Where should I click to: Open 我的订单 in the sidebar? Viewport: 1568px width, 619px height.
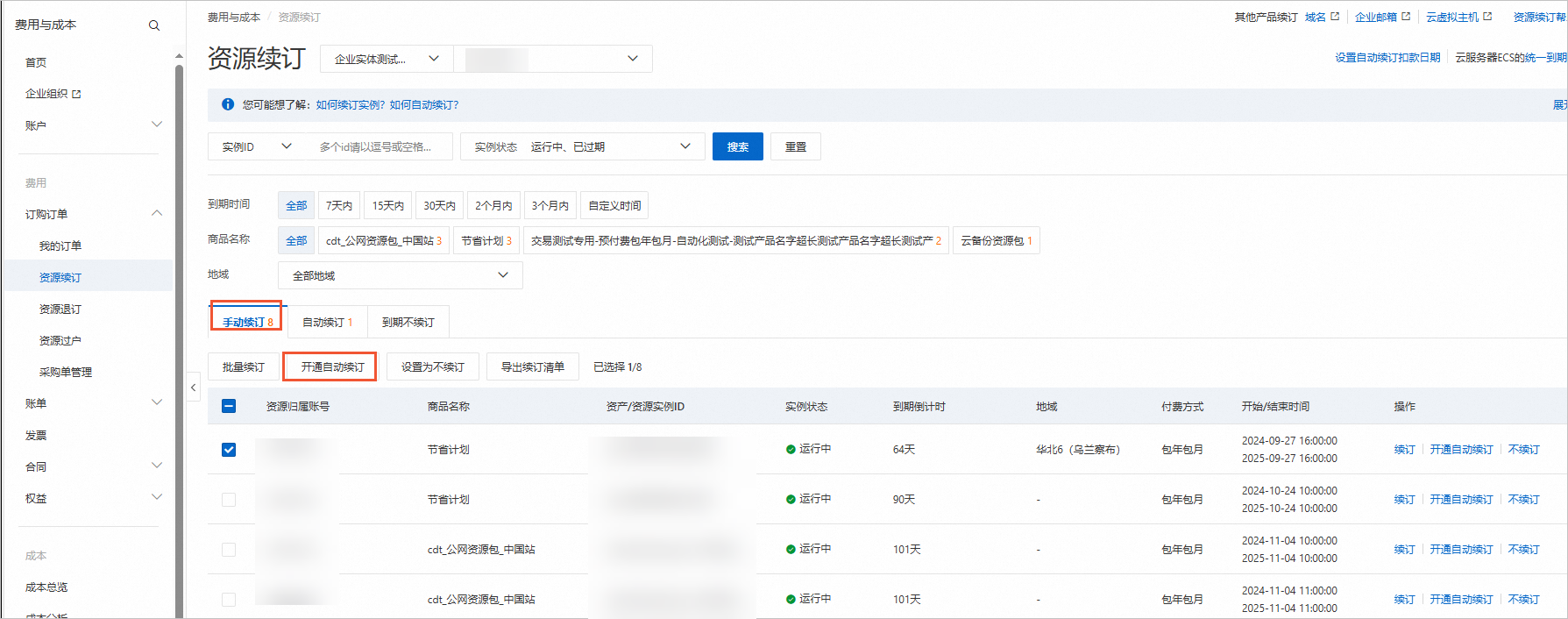(60, 245)
